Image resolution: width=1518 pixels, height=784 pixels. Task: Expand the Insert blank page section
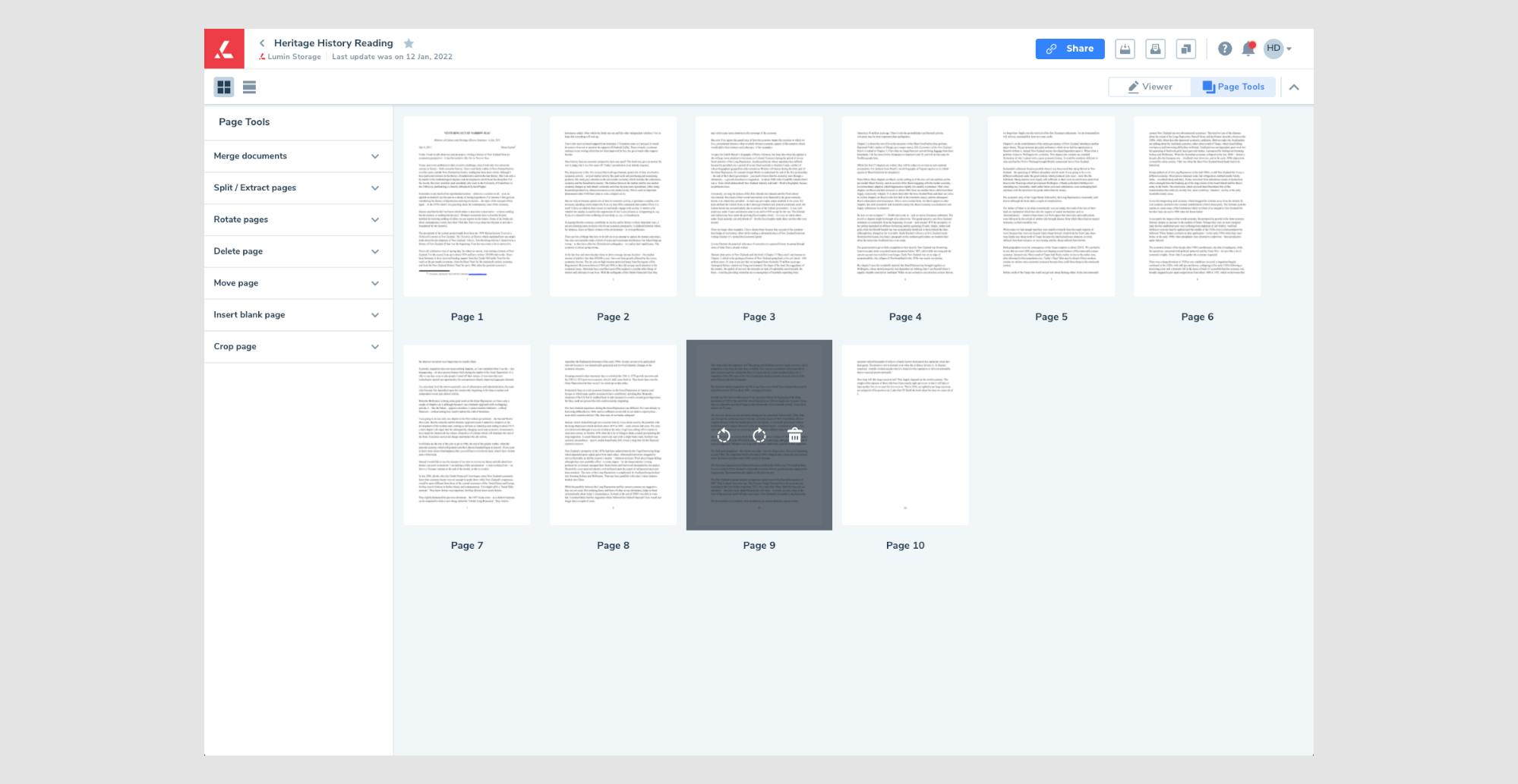(298, 315)
